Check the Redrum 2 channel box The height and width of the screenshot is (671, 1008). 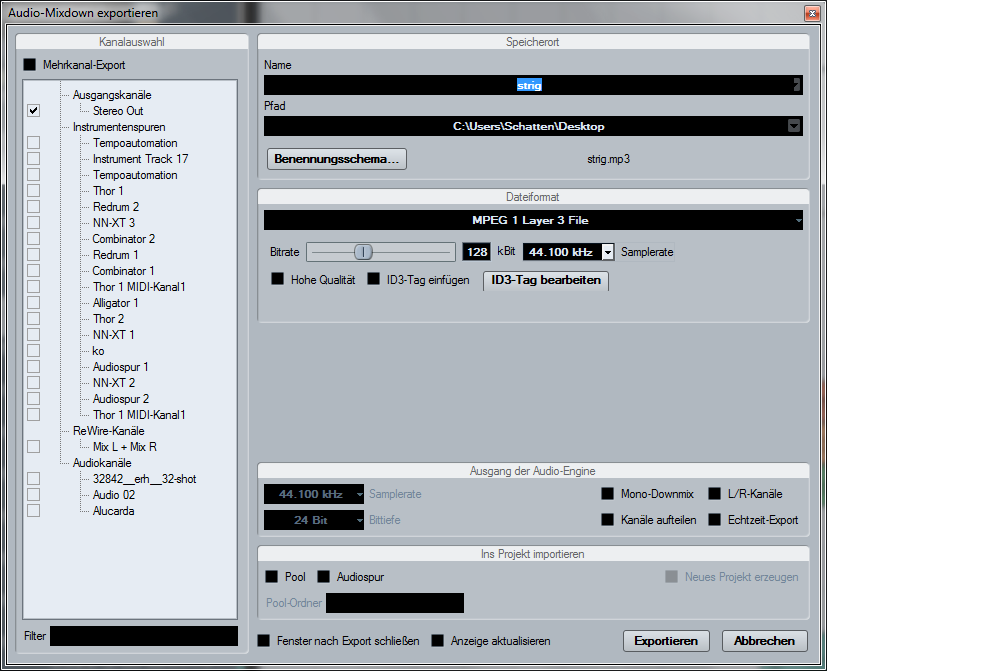34,207
